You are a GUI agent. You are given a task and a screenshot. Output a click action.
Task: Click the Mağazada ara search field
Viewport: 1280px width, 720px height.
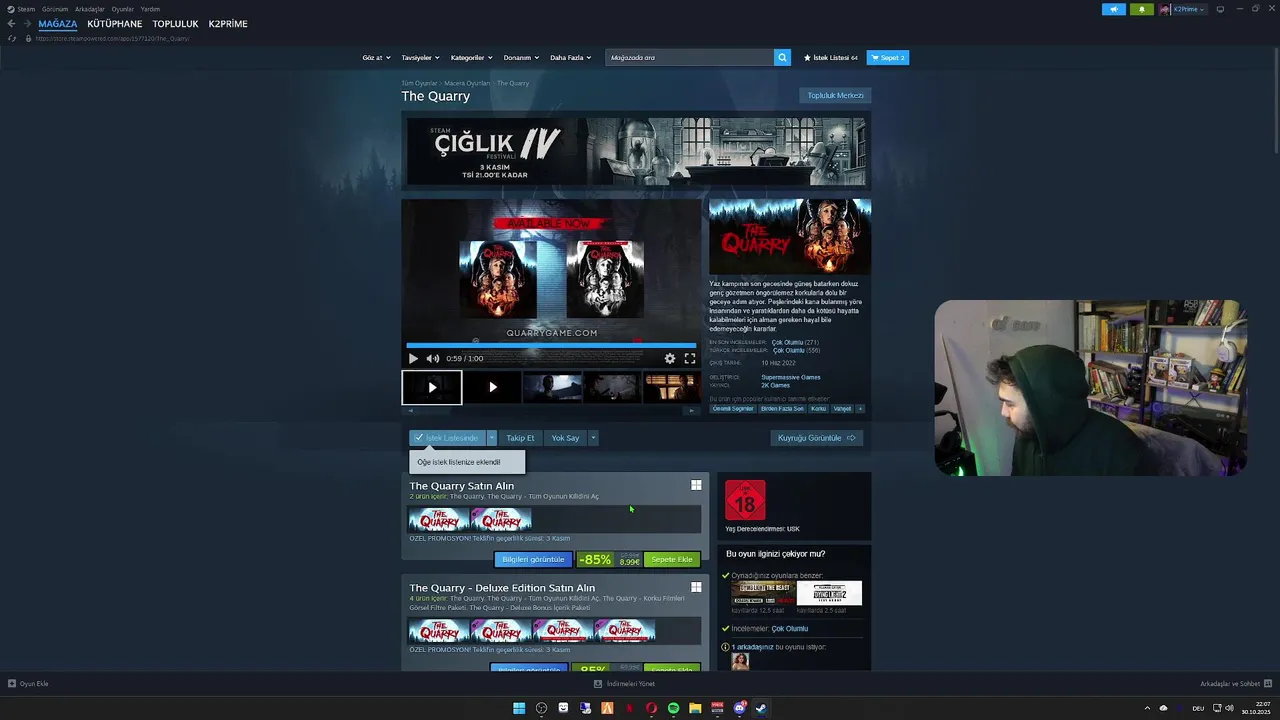690,58
